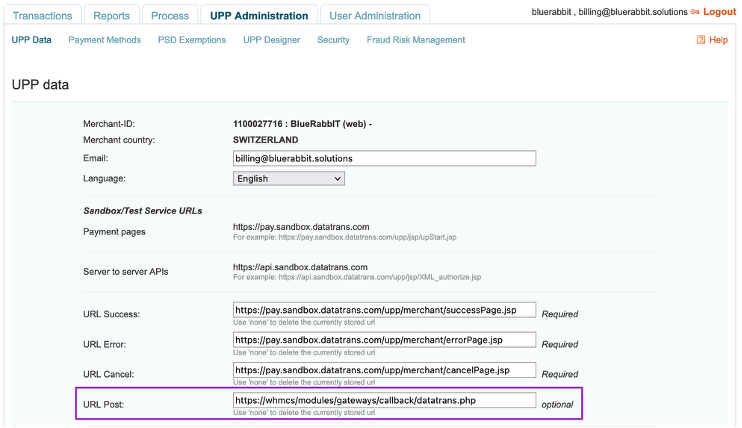This screenshot has width=742, height=428.
Task: Open PSD Exemptions section
Action: coord(192,40)
